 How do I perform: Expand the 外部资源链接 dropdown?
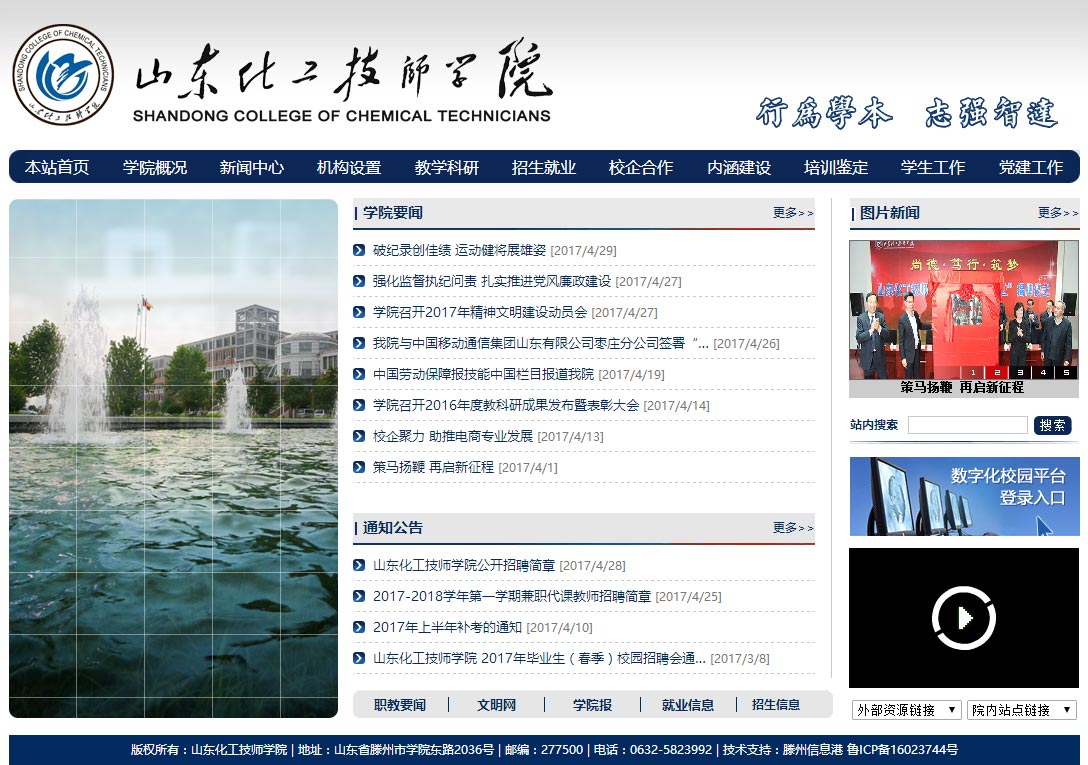click(x=906, y=710)
